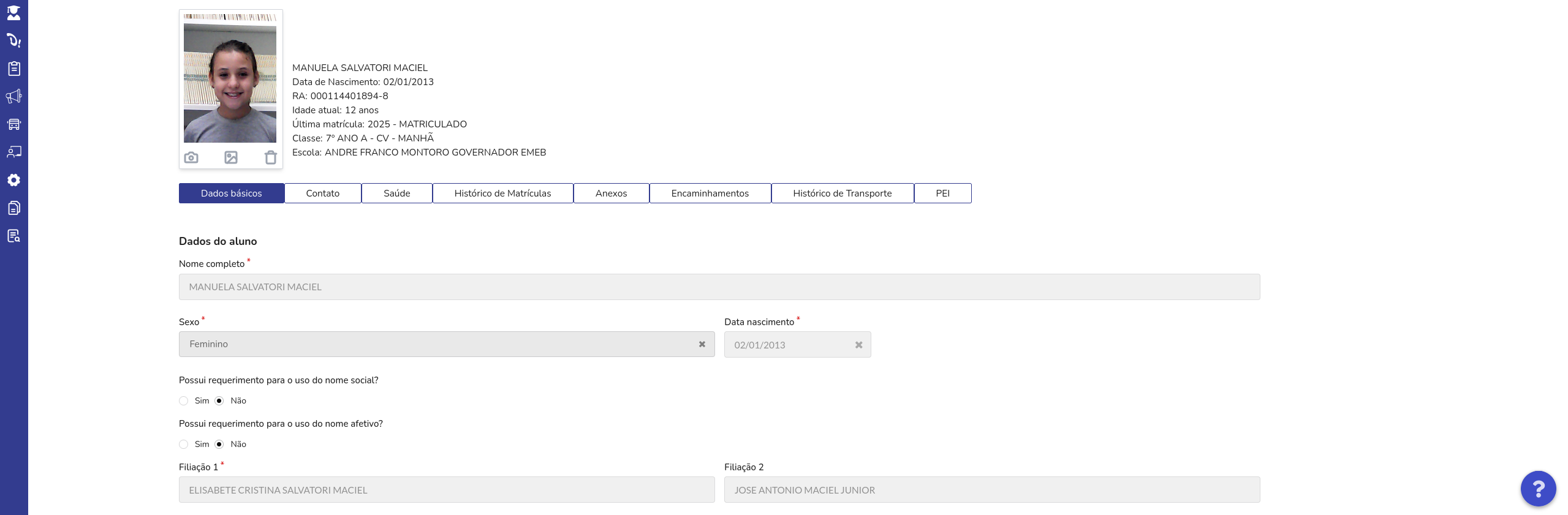The height and width of the screenshot is (515, 1568).
Task: Switch to the Histórico de Matrículas tab
Action: (x=503, y=194)
